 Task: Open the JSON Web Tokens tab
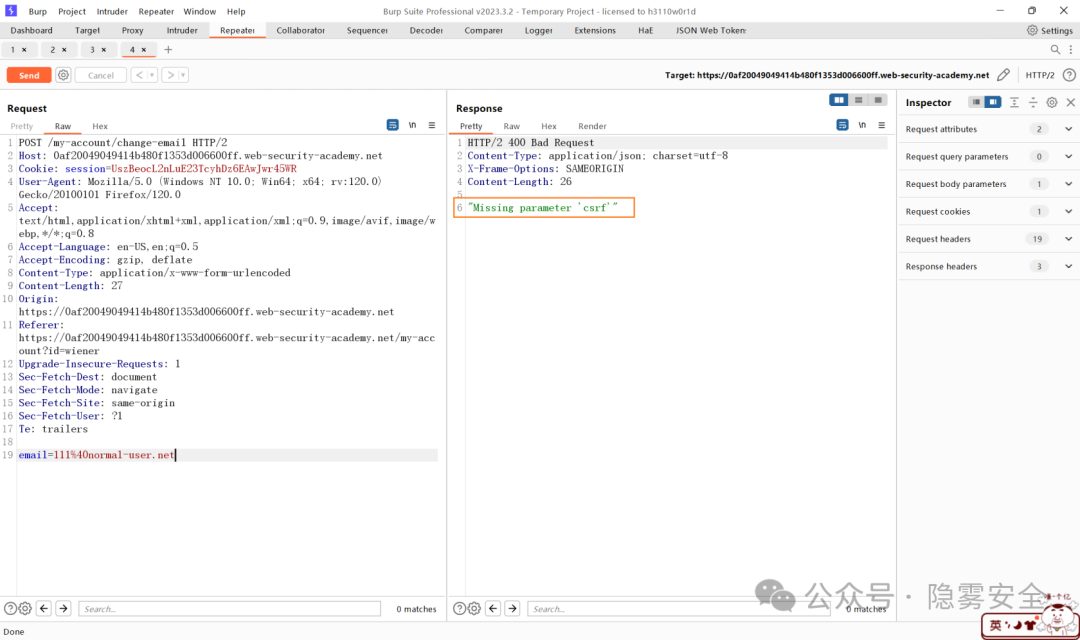tap(711, 30)
